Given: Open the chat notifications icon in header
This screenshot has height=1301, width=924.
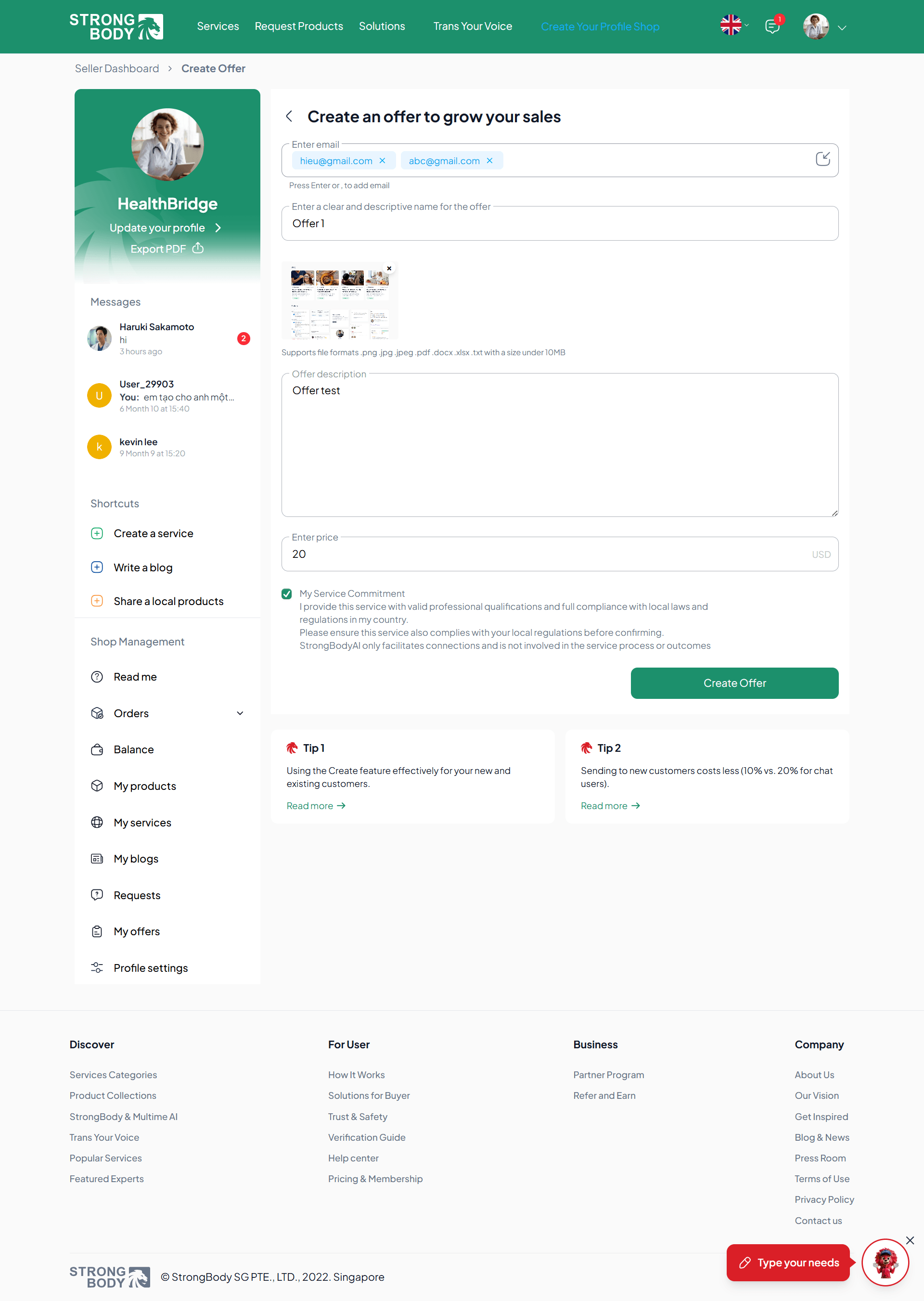Looking at the screenshot, I should click(x=772, y=26).
